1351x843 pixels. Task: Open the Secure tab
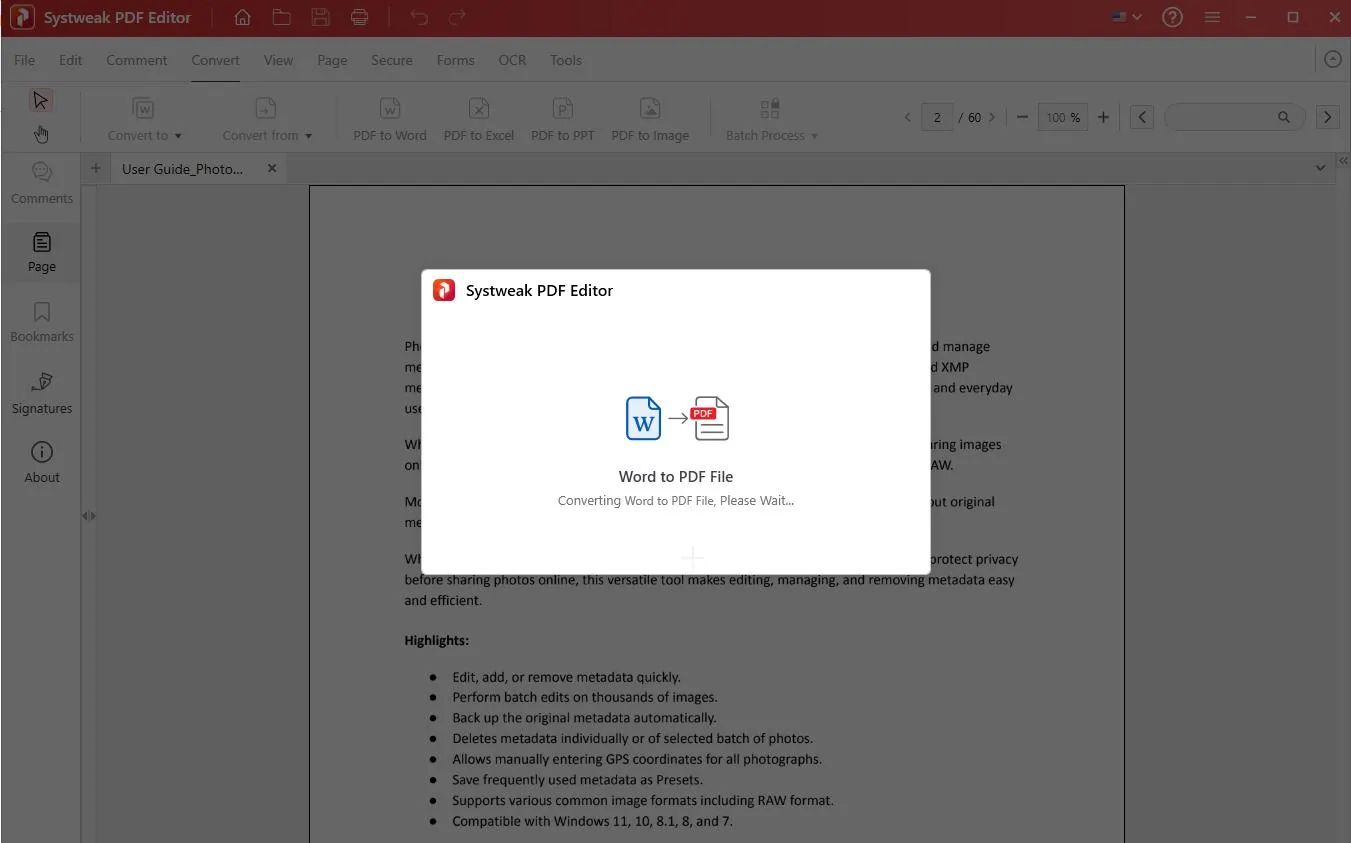tap(391, 60)
